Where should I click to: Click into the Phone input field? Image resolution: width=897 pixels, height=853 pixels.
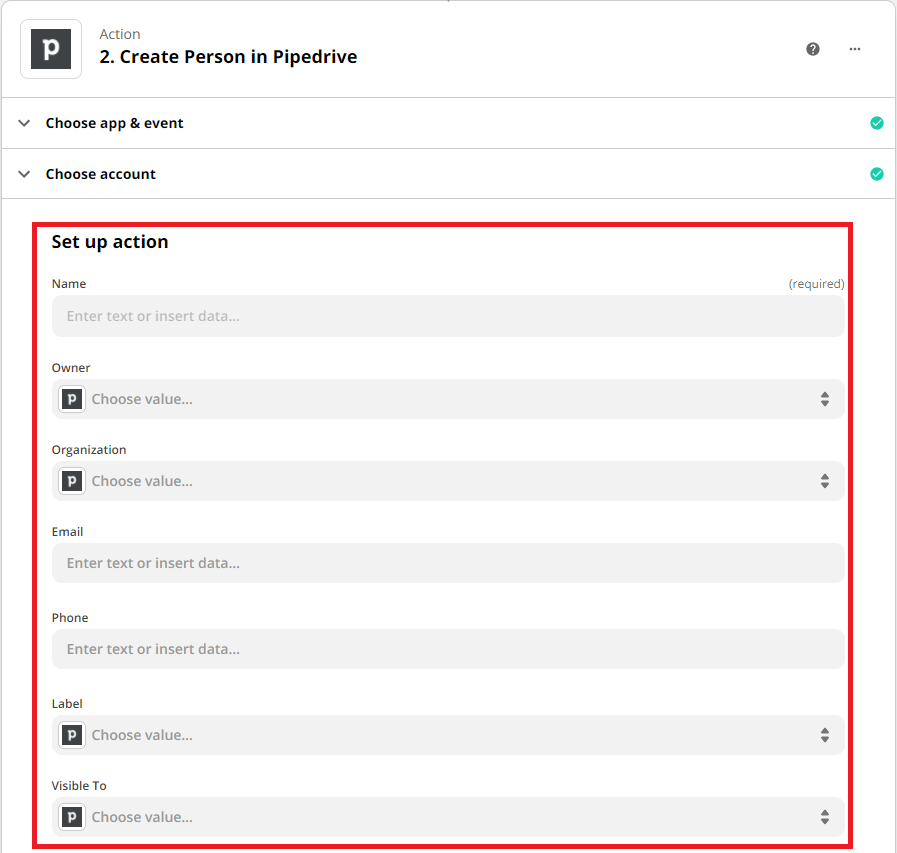tap(448, 649)
